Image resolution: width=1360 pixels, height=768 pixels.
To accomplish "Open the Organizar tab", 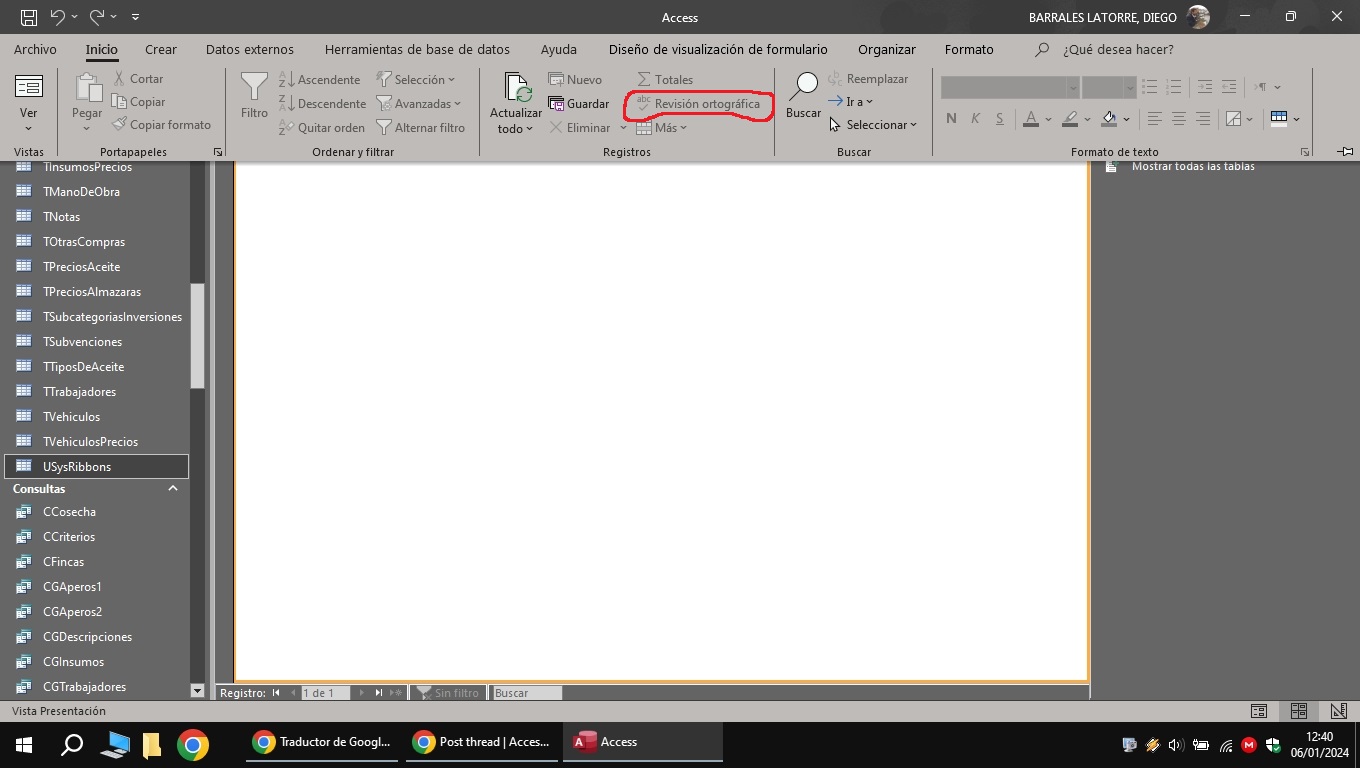I will pos(886,49).
